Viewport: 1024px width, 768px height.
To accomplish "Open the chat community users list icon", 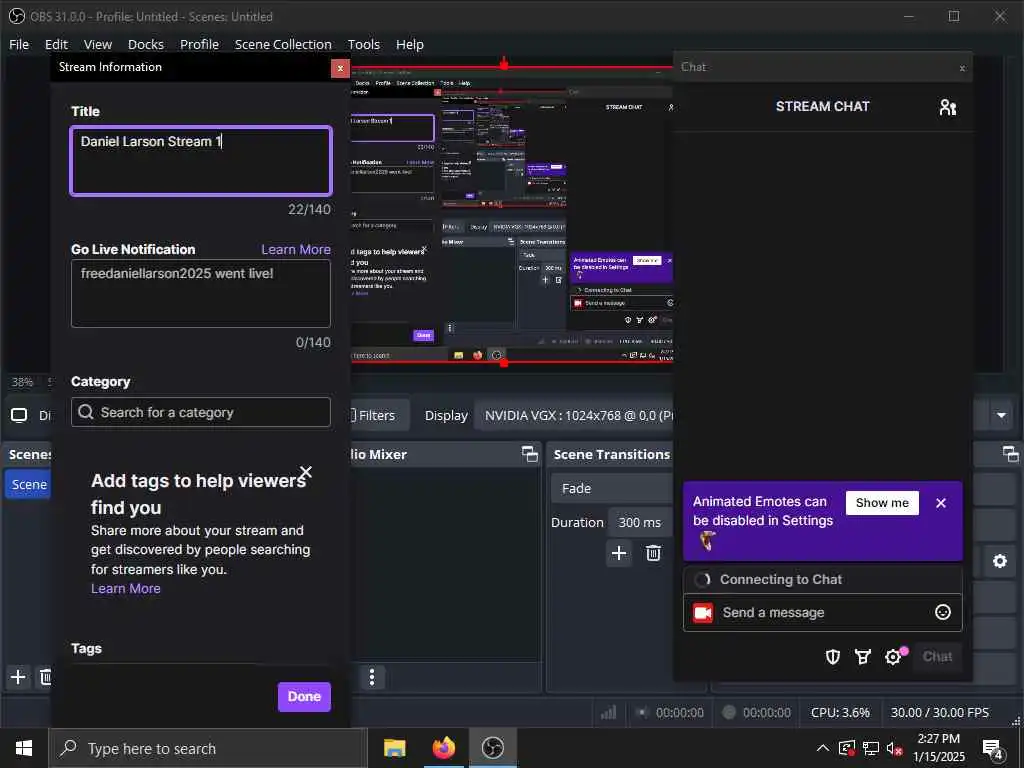I will (x=948, y=107).
